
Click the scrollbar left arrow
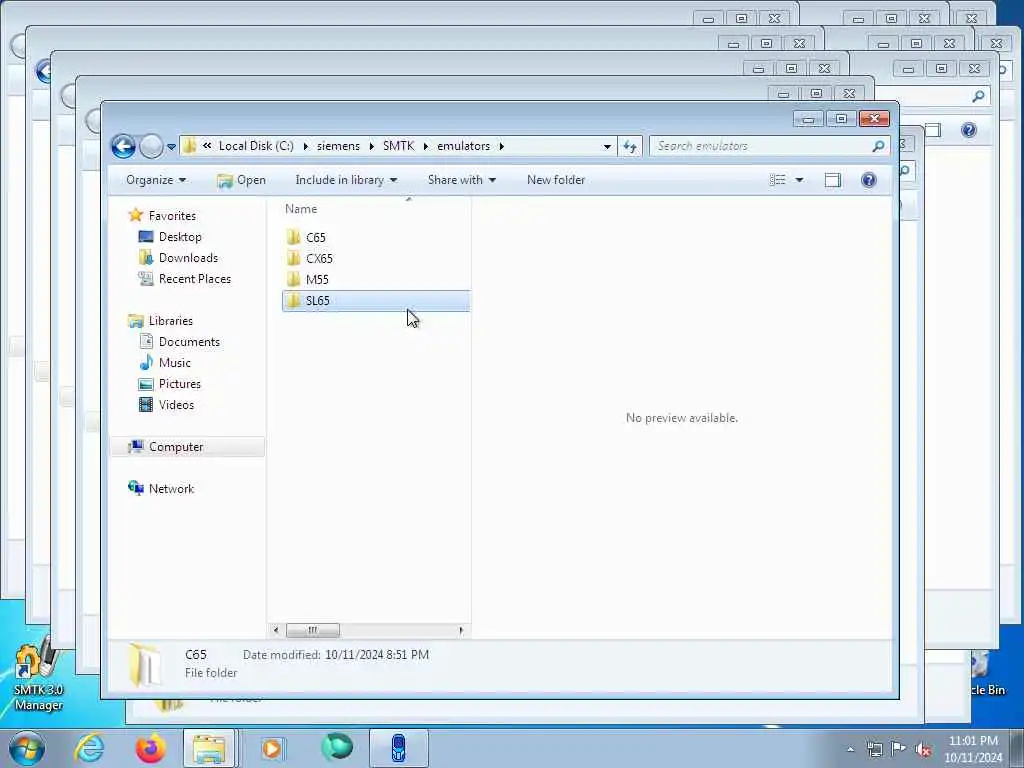pos(276,630)
